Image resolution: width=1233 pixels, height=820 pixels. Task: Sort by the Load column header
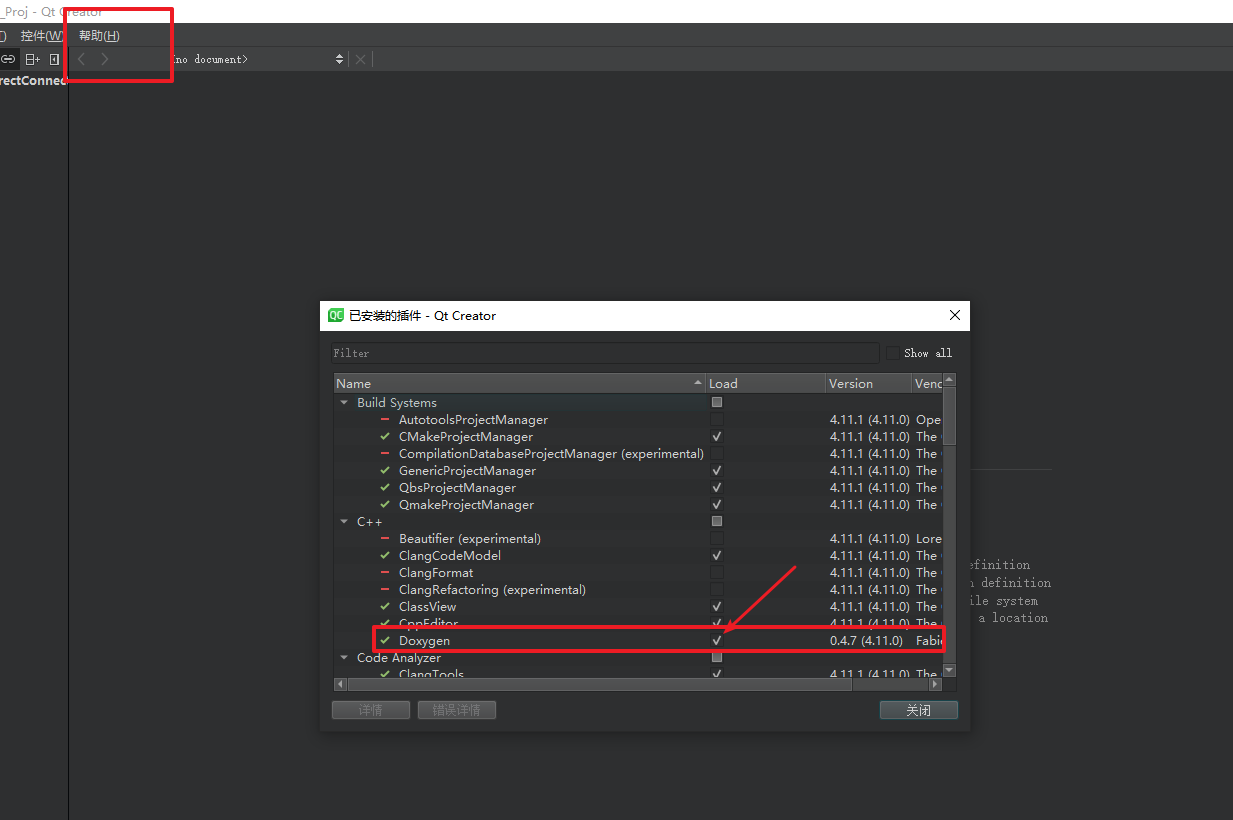765,383
